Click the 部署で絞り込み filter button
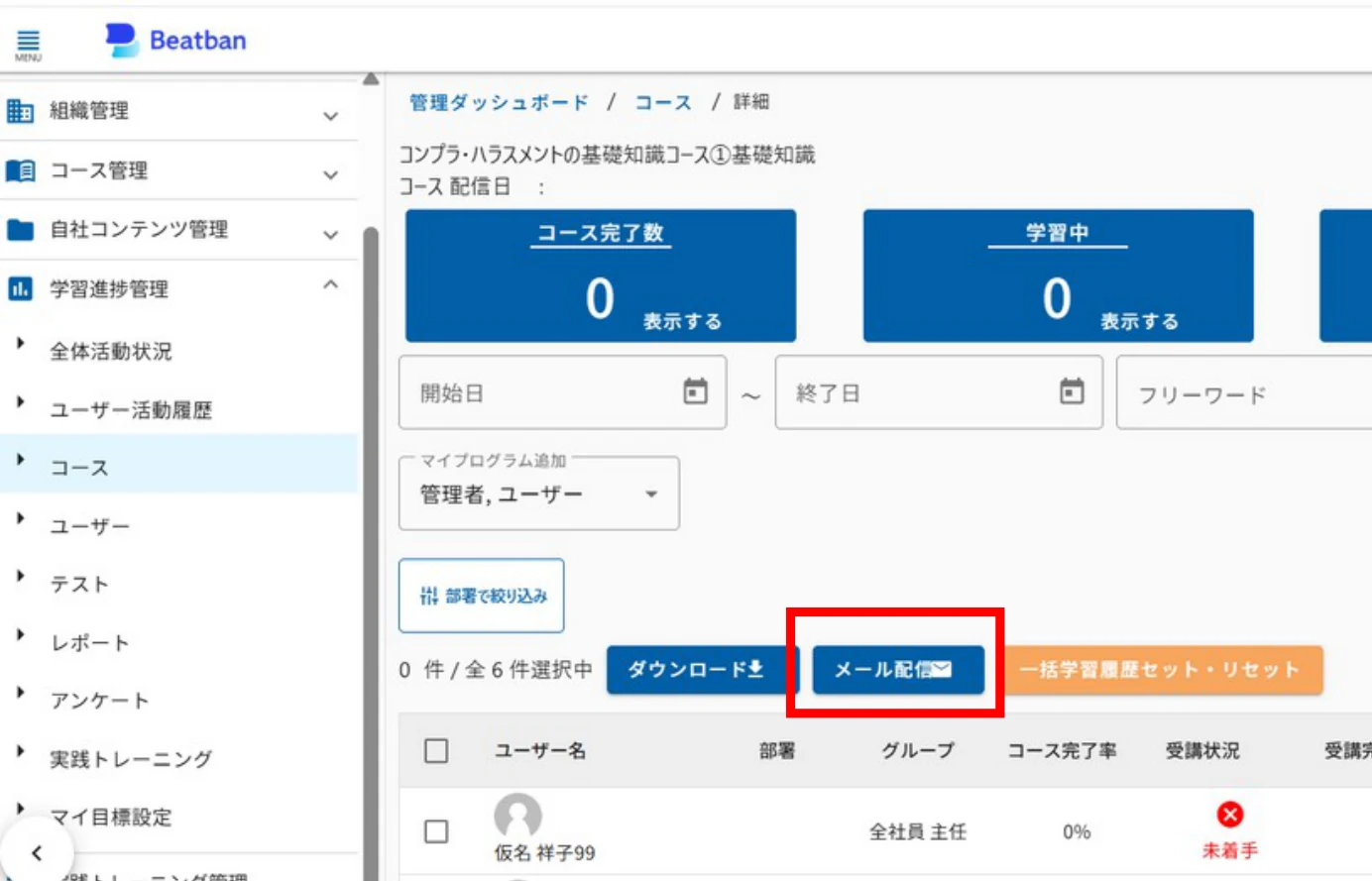Screen dimensions: 1372x881 coord(482,596)
